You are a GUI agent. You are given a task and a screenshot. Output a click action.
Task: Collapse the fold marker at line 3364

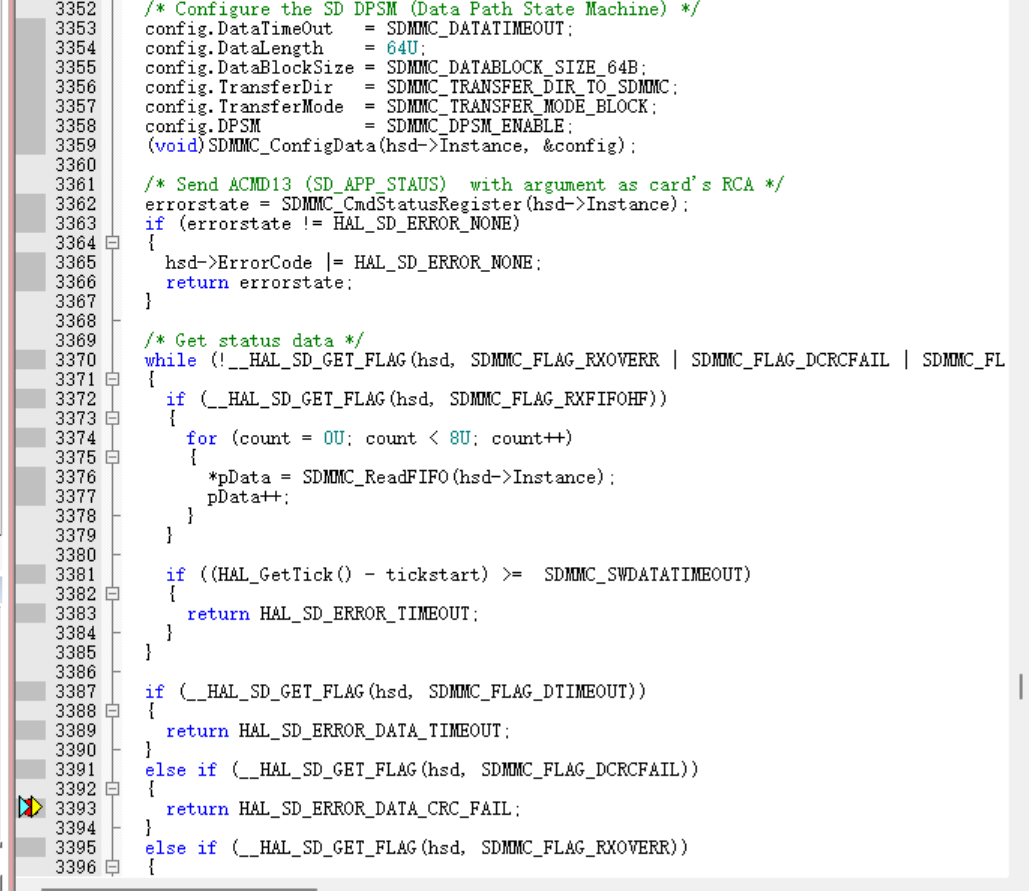(113, 243)
